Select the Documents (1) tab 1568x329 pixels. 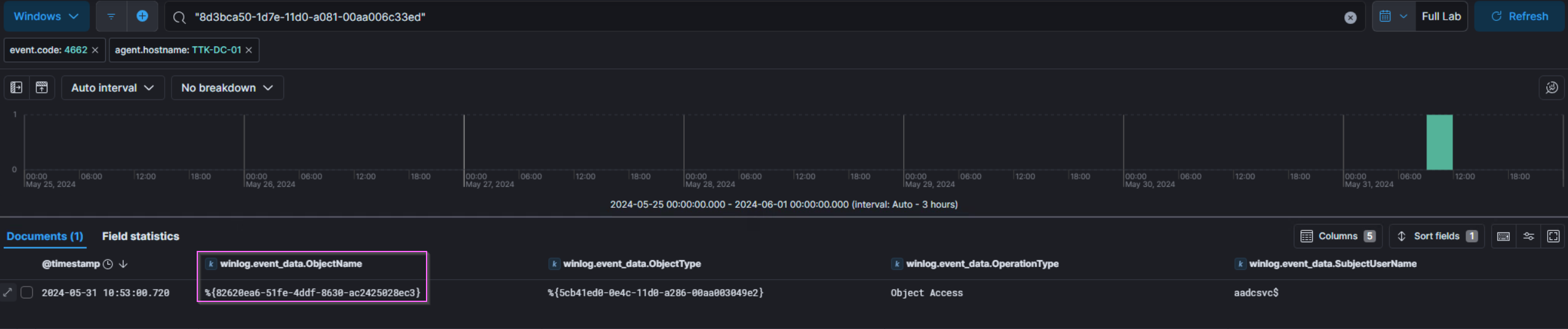tap(45, 237)
